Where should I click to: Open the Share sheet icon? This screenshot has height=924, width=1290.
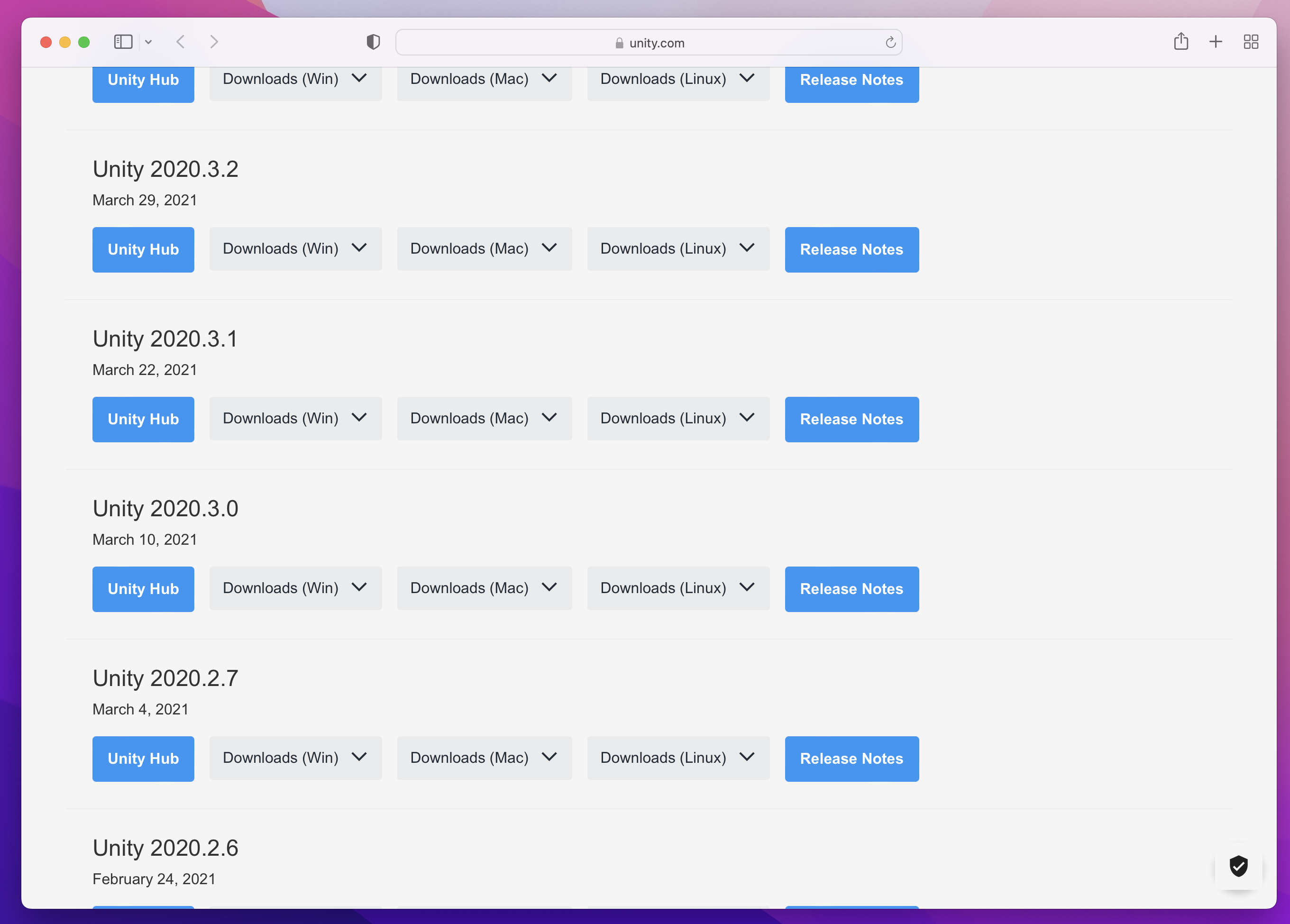[1181, 42]
